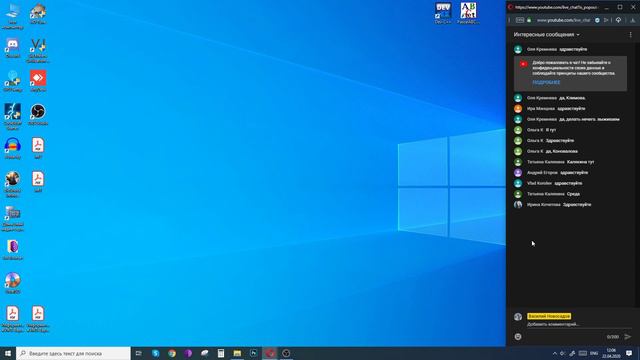Image resolution: width=640 pixels, height=360 pixels.
Task: Open the Dev-C++ desktop shortcut
Action: (x=443, y=13)
